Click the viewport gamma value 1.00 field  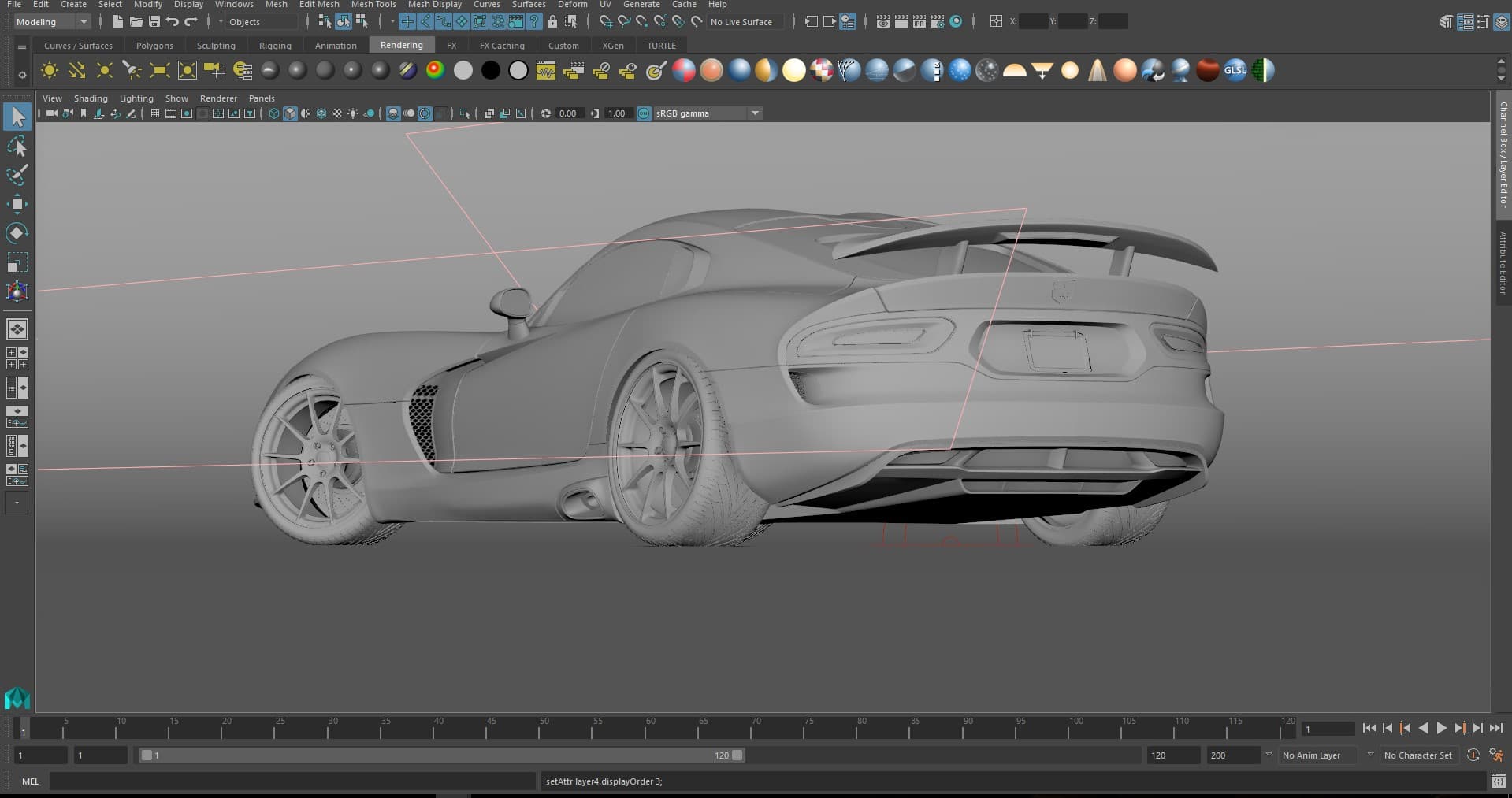(618, 113)
